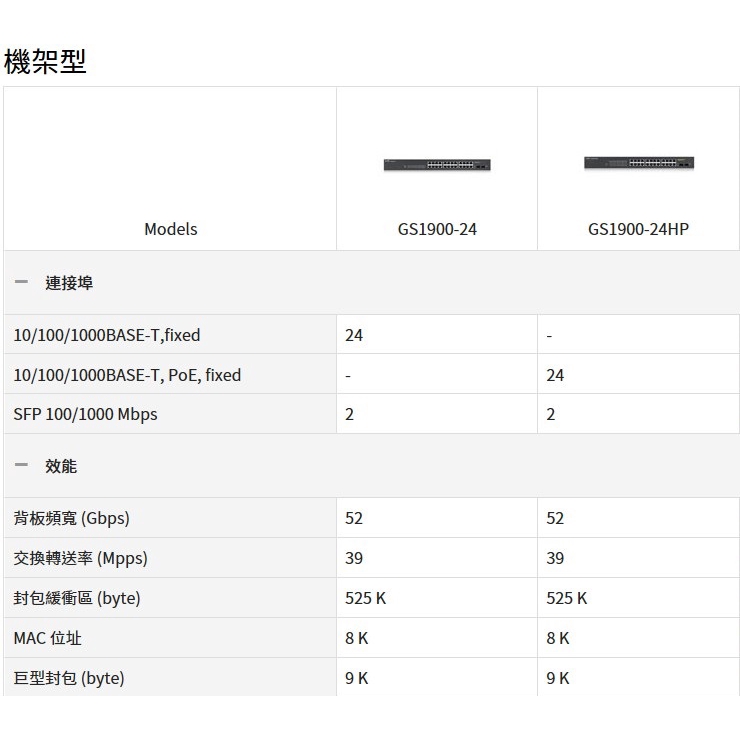Select the GS1900-24 model name

click(437, 229)
